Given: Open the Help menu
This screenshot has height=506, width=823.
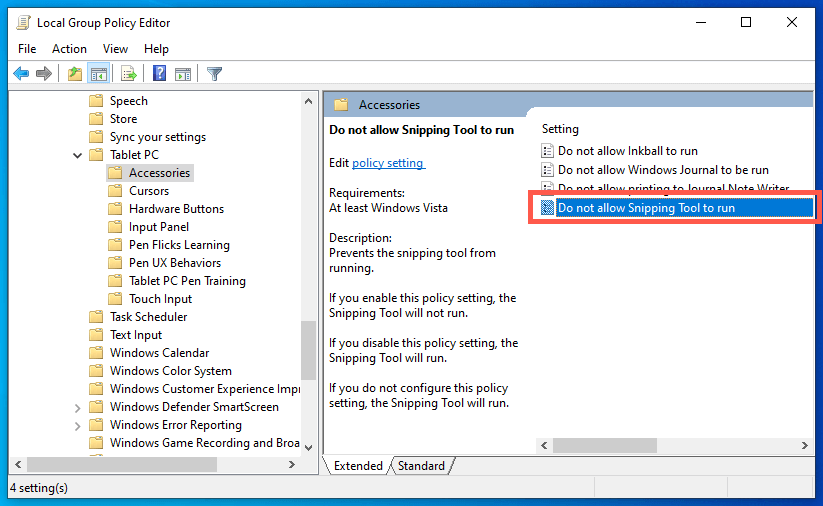Looking at the screenshot, I should point(156,49).
